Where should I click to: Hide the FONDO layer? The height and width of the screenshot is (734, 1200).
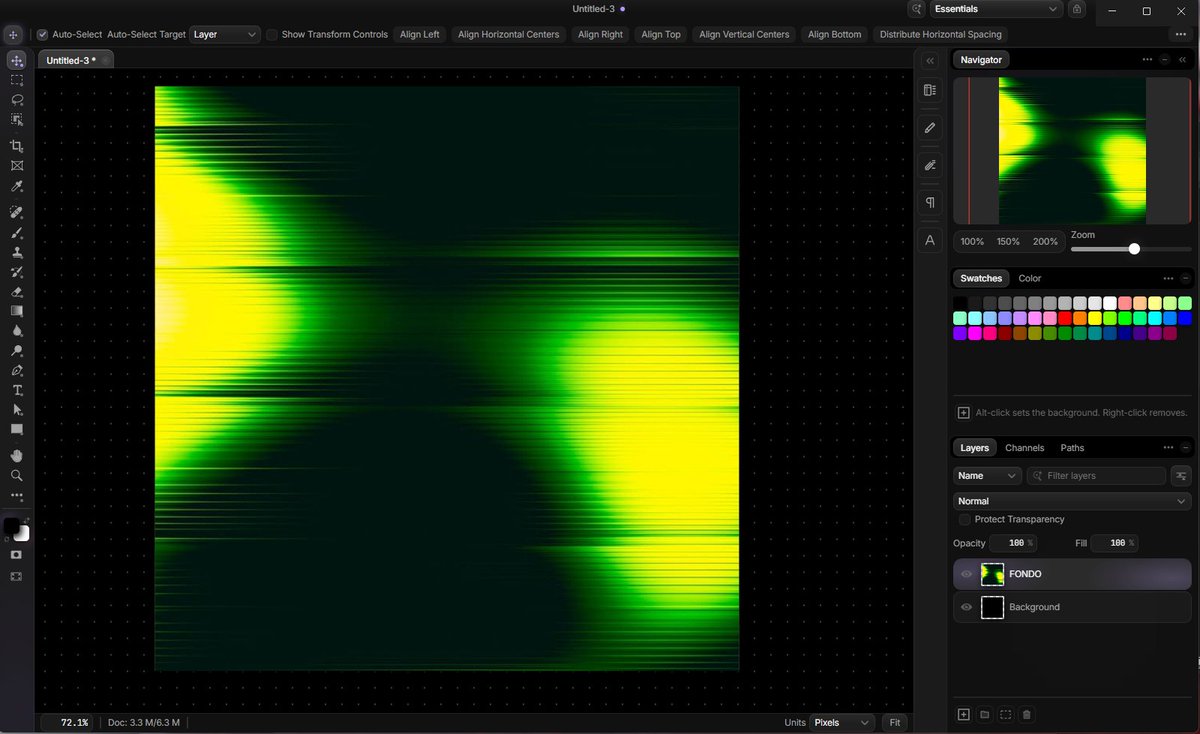pyautogui.click(x=967, y=574)
